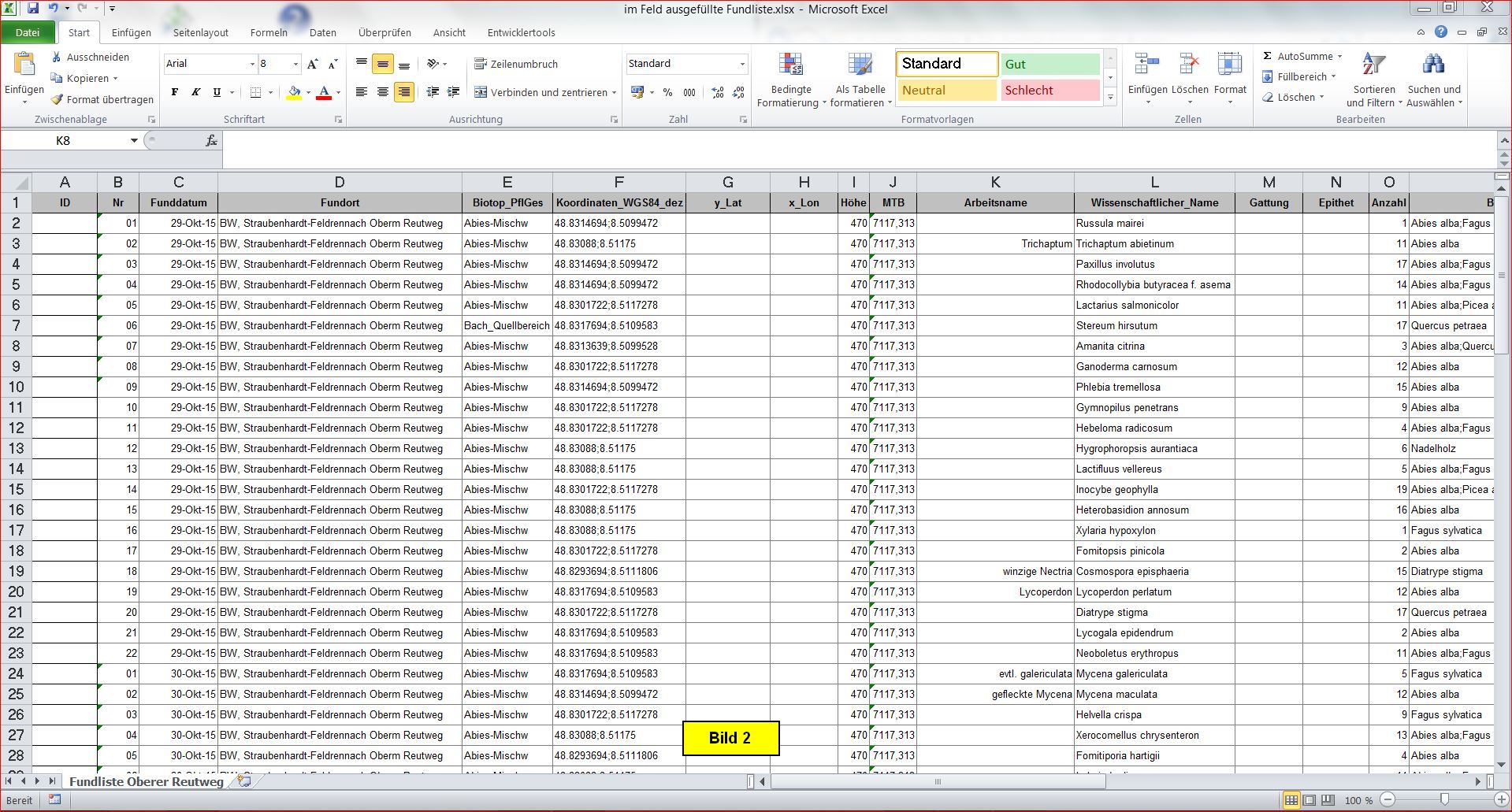Expand the number format Standard dropdown
This screenshot has width=1512, height=812.
point(741,65)
